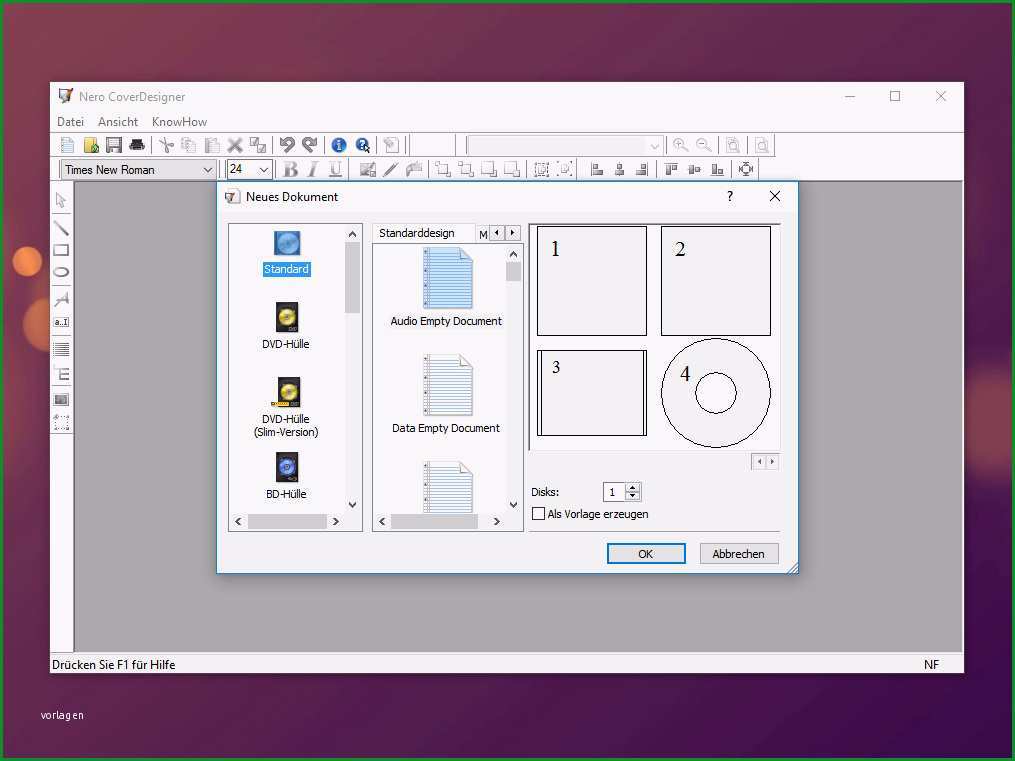The height and width of the screenshot is (761, 1015).
Task: Select the Rectangle drawing tool
Action: point(61,250)
